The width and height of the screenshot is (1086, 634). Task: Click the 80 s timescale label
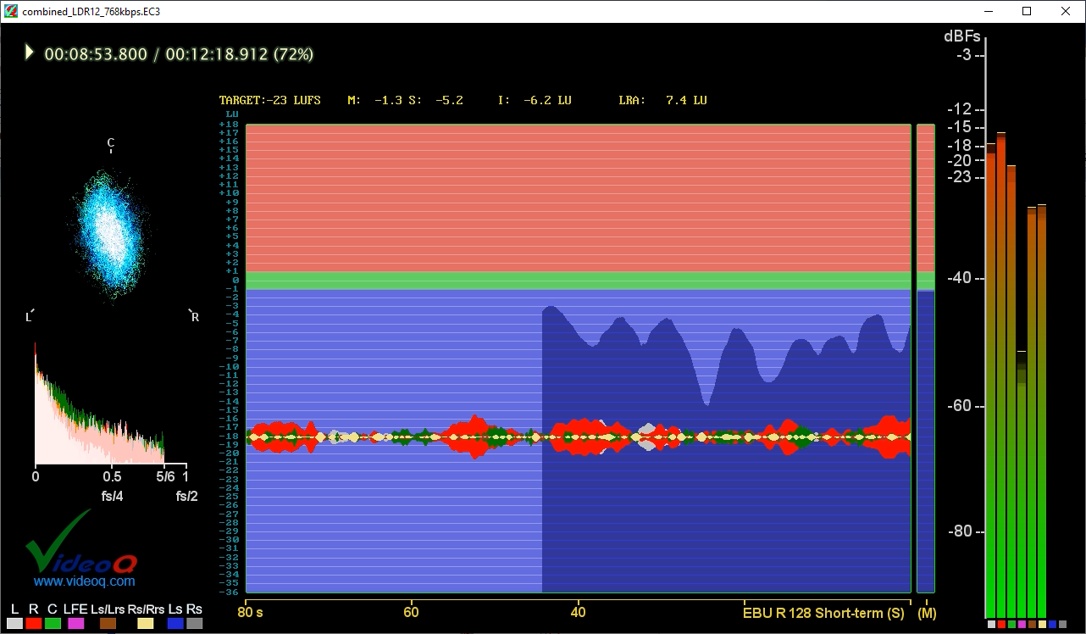point(250,610)
